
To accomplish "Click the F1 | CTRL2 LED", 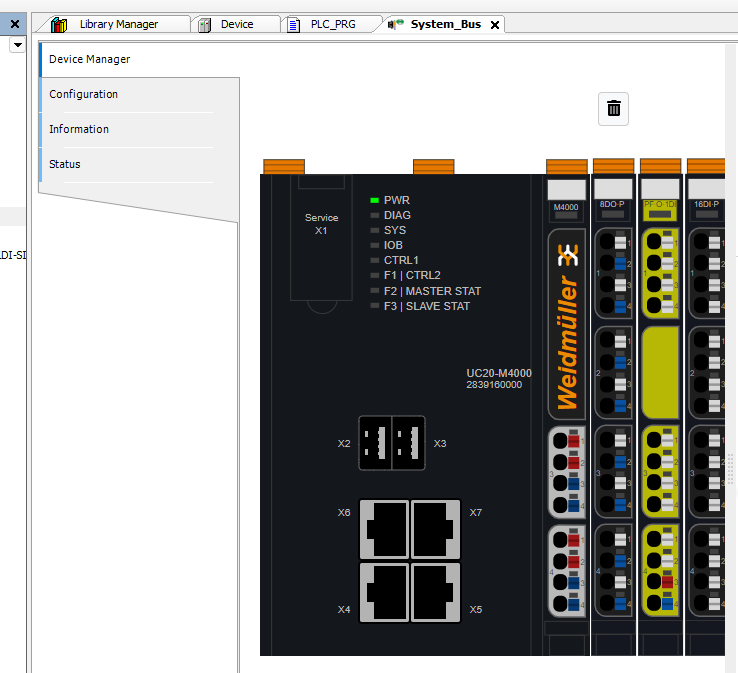I will [374, 275].
